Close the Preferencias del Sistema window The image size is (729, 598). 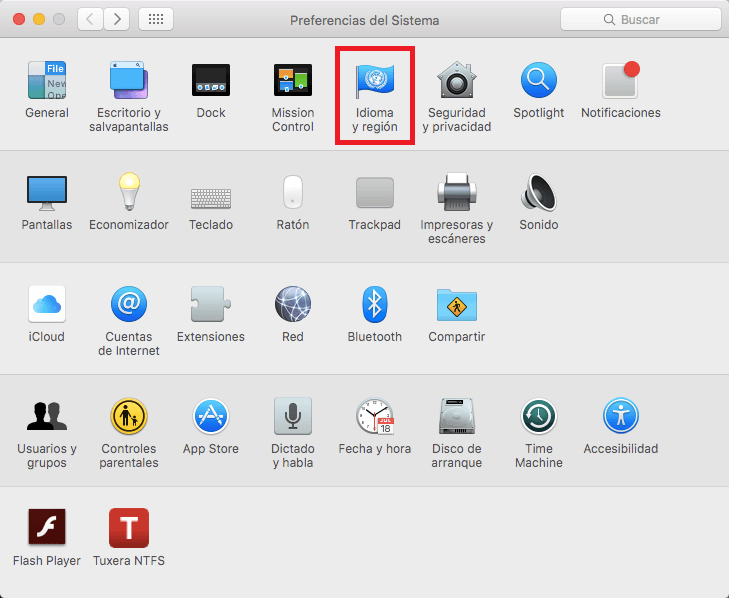pos(19,19)
